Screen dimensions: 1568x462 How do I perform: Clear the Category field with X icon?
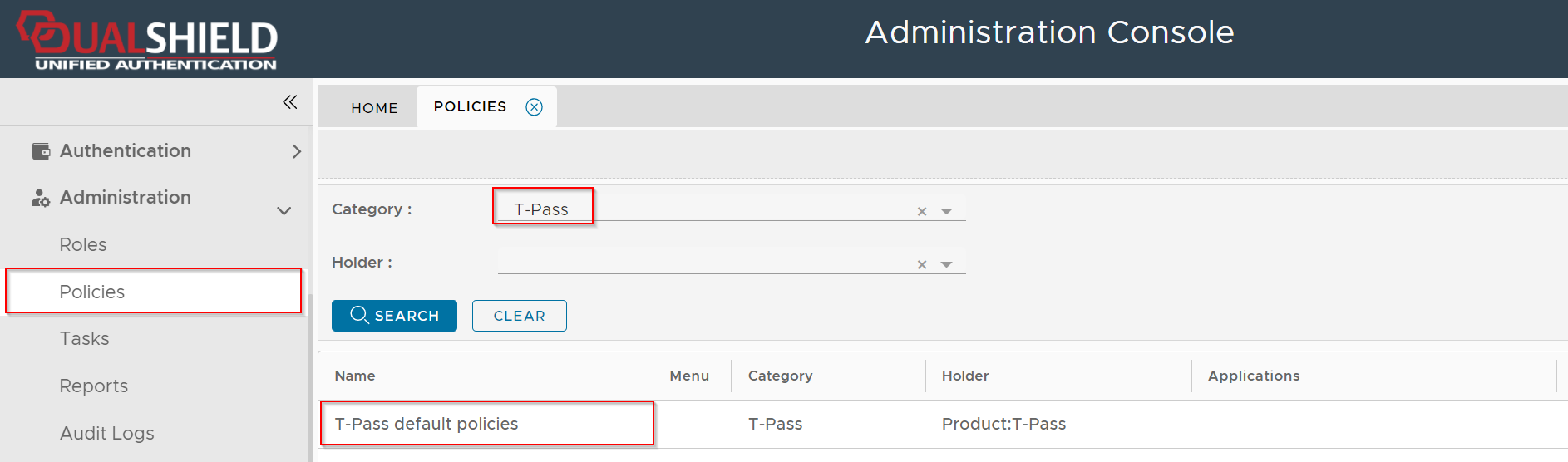point(922,212)
